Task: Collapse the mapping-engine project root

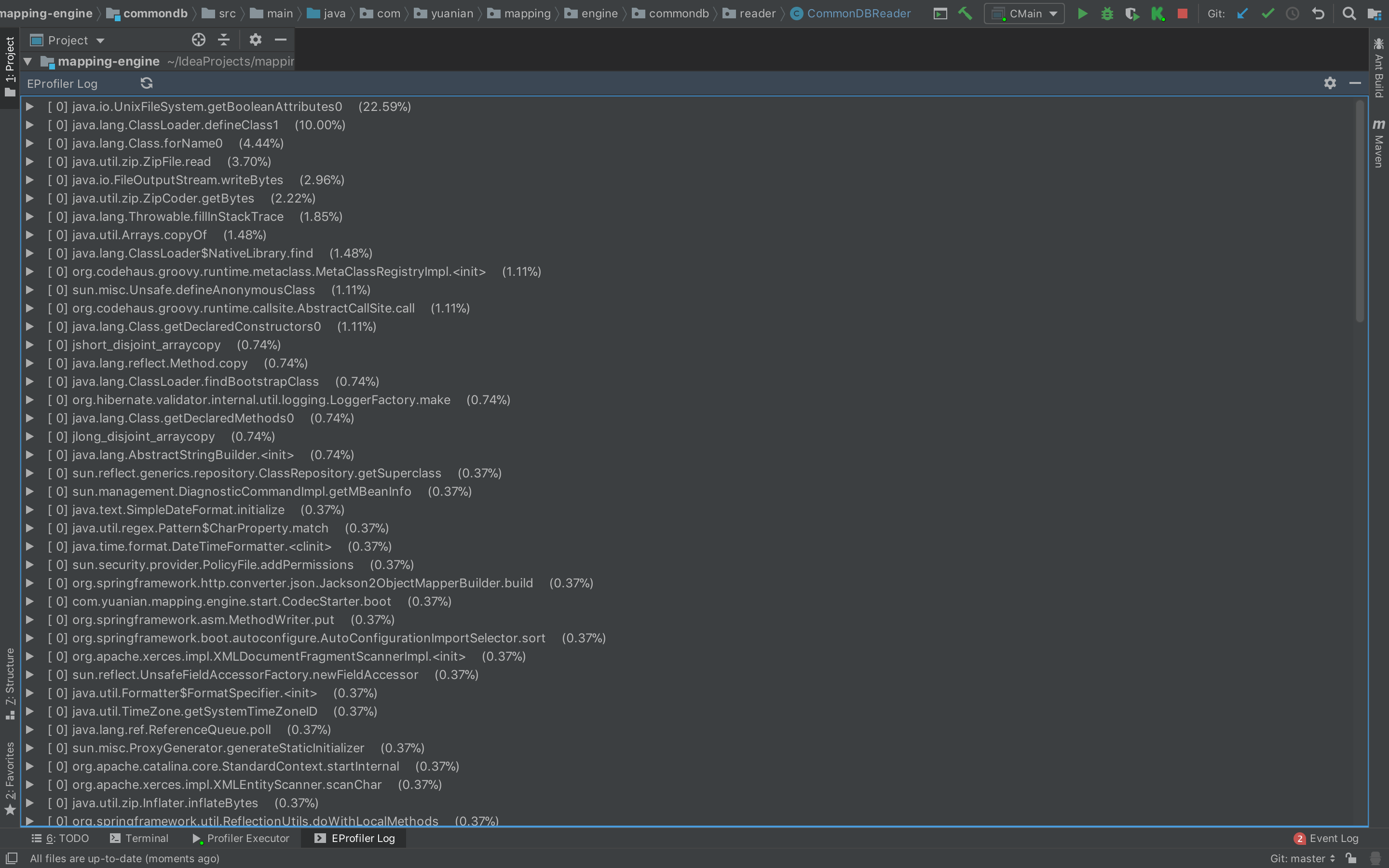Action: coord(27,61)
